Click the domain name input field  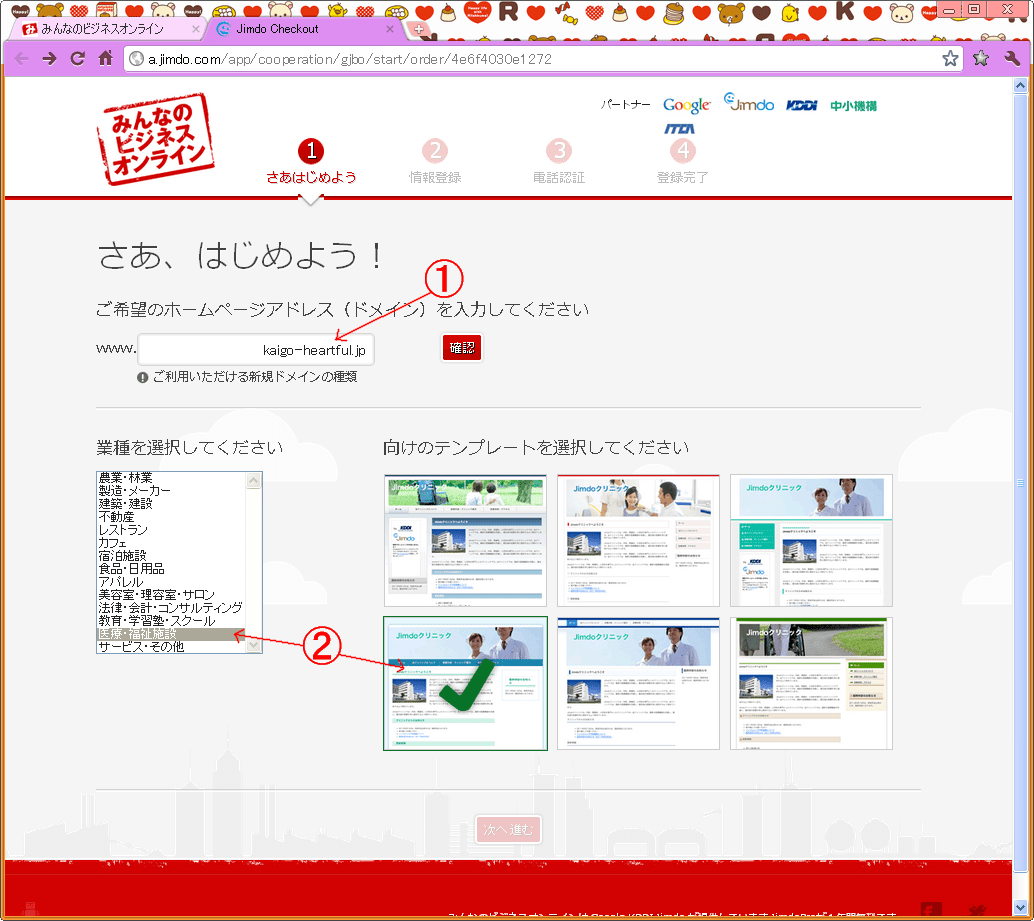click(256, 350)
